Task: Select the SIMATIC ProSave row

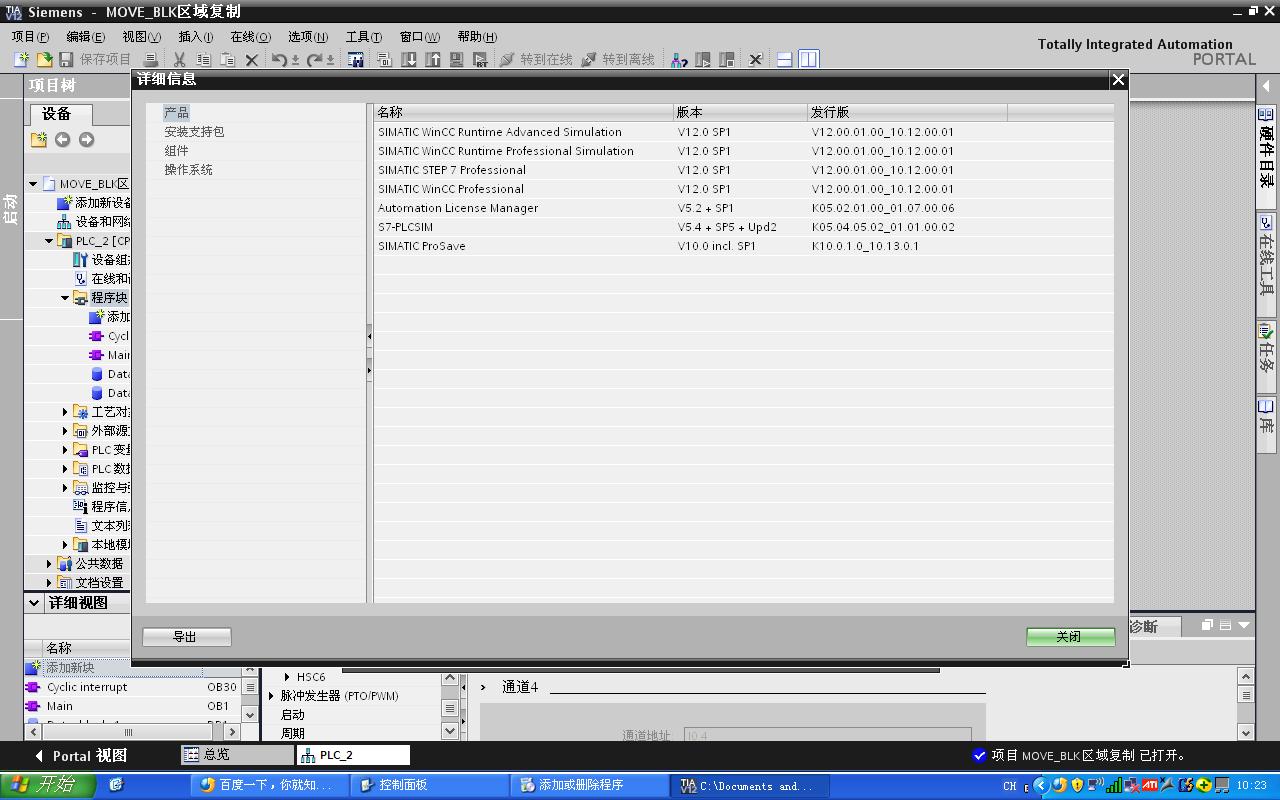Action: pyautogui.click(x=744, y=245)
